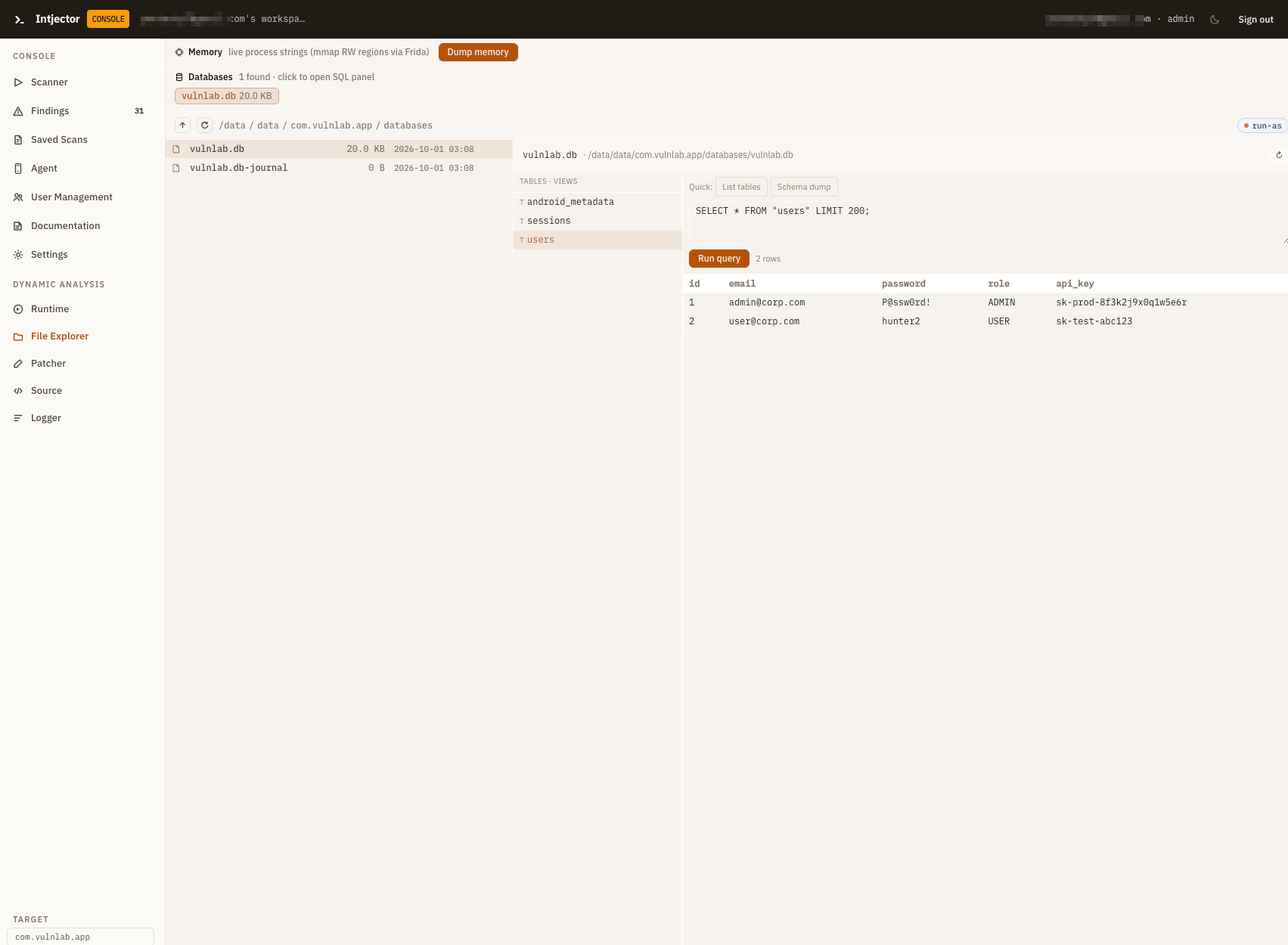This screenshot has width=1288, height=945.
Task: Click the 2 rows result count
Action: click(768, 259)
